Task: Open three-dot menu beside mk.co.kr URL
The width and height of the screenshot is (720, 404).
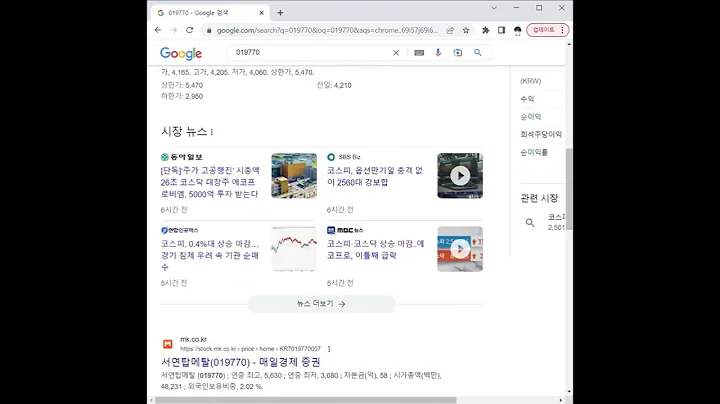Action: point(329,349)
